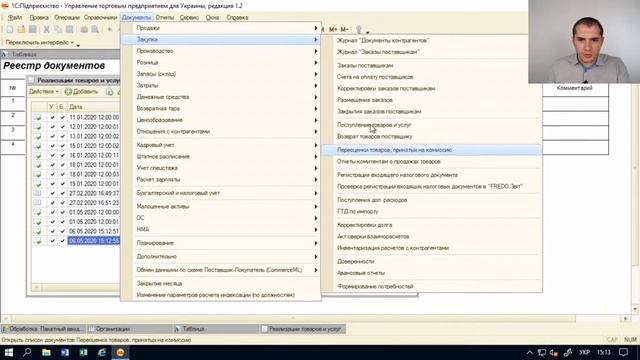Click Б checkmark in row 11.01.2020 12:00:00

[x=62, y=117]
